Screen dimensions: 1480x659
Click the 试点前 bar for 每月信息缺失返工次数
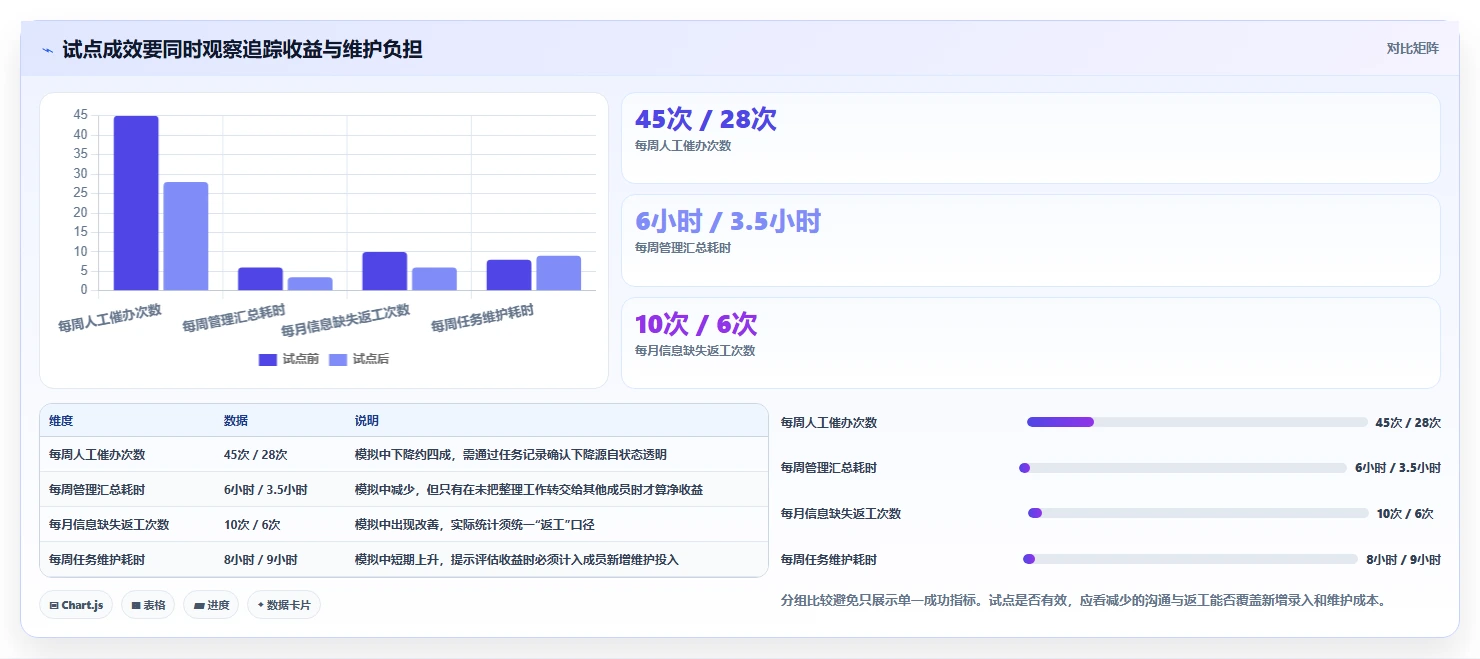point(384,271)
